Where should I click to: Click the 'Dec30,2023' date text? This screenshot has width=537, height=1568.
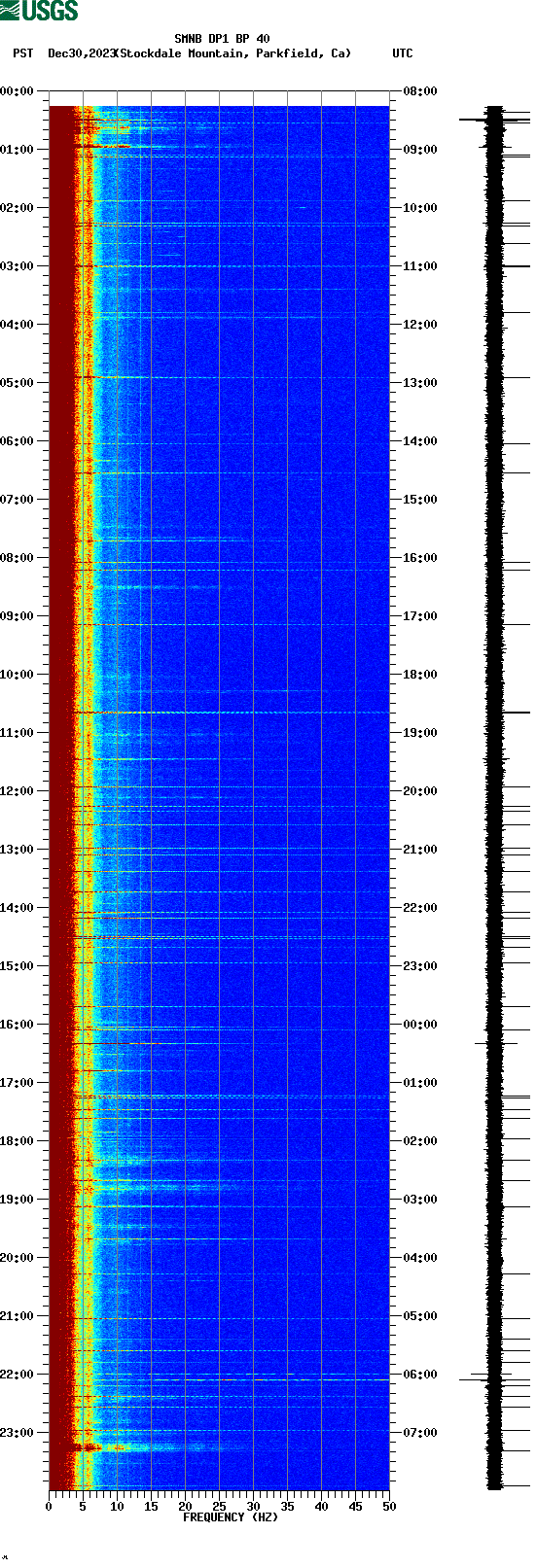point(82,53)
